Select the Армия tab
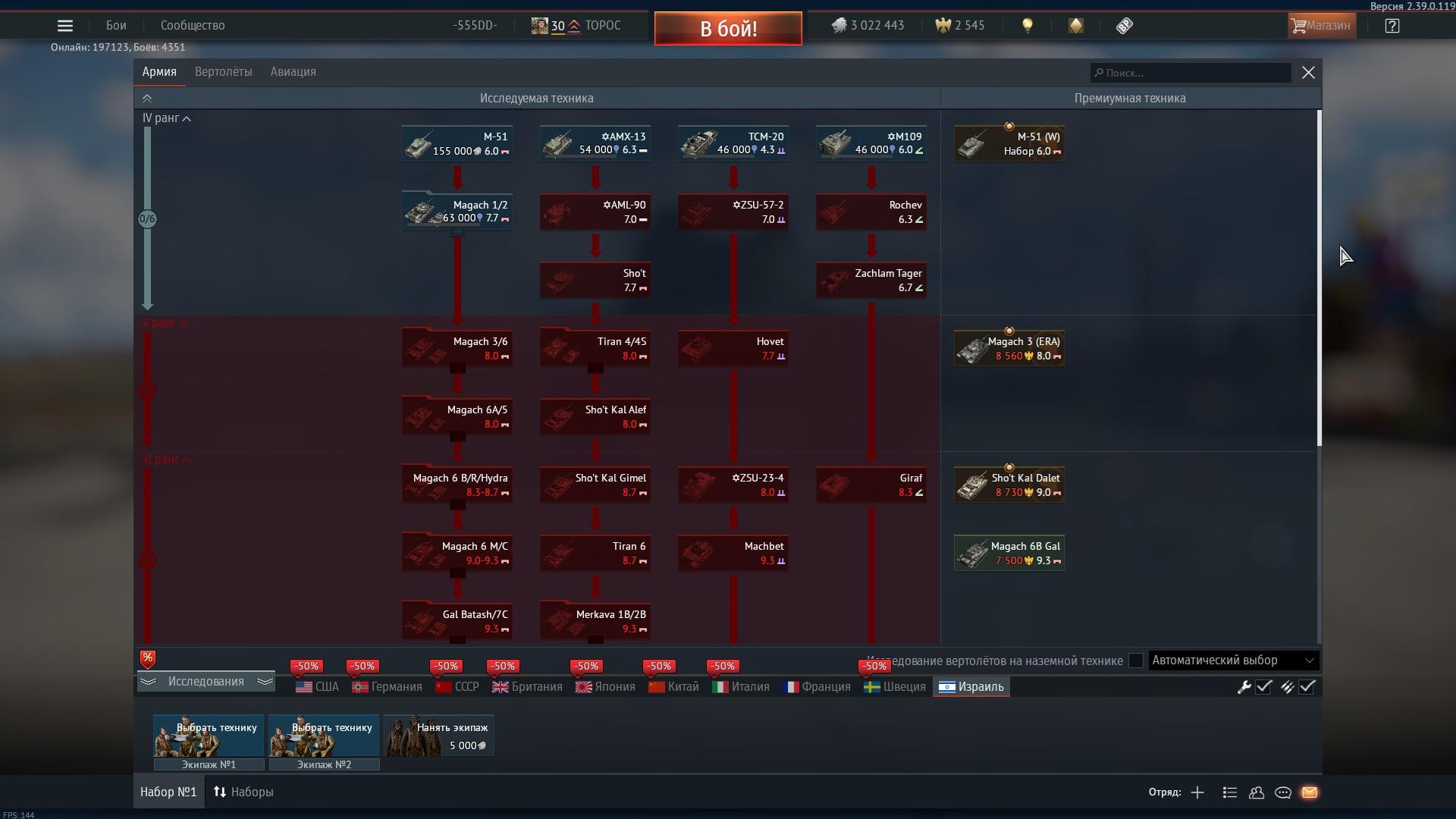Image resolution: width=1456 pixels, height=819 pixels. click(x=159, y=72)
